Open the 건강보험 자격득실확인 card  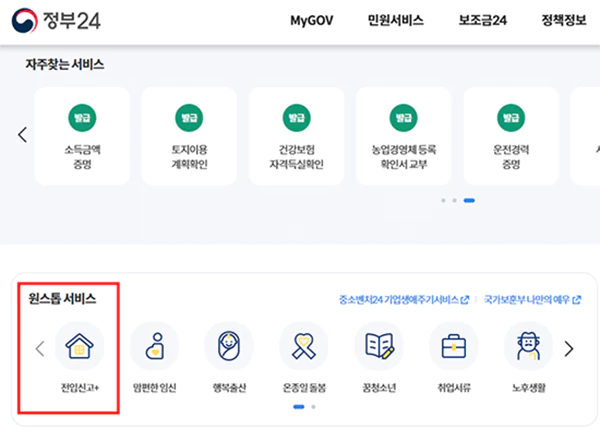pos(297,136)
